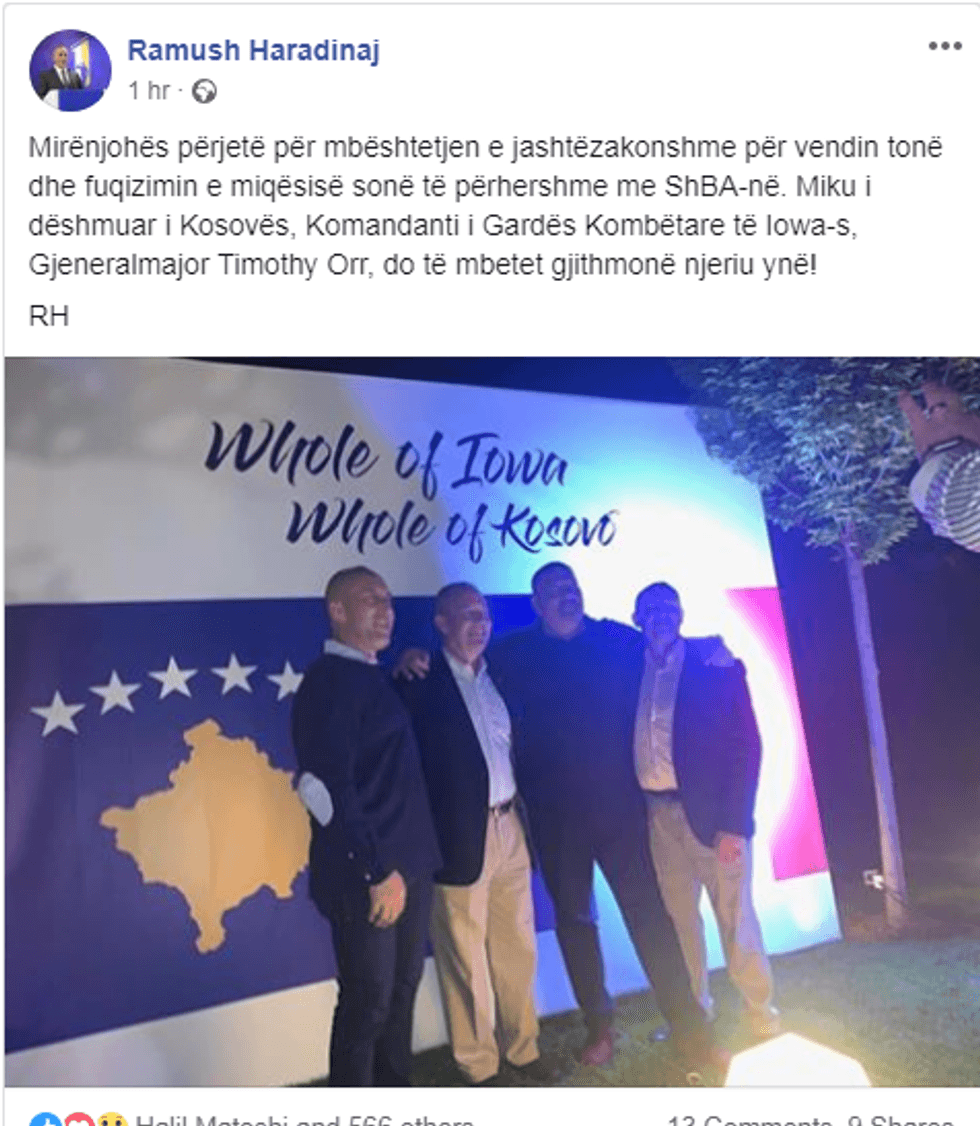View the list of people who reacted
The width and height of the screenshot is (980, 1126).
(x=304, y=1120)
